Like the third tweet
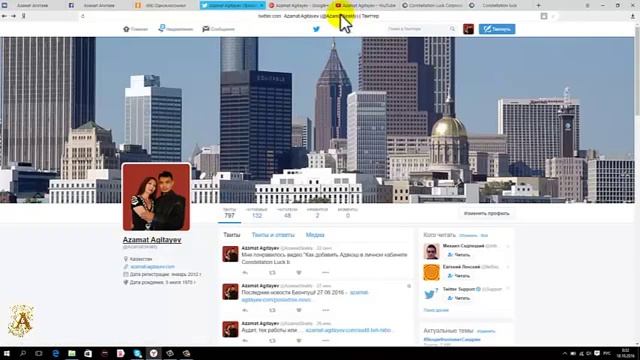640x360 pixels. 299,340
